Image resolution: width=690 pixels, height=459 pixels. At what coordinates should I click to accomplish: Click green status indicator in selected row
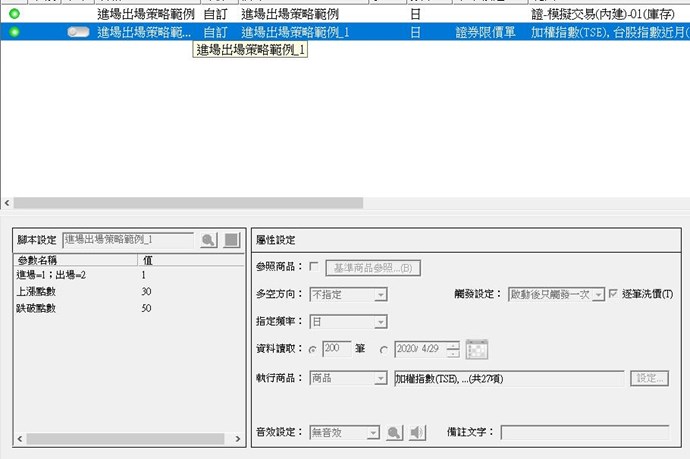click(x=13, y=33)
